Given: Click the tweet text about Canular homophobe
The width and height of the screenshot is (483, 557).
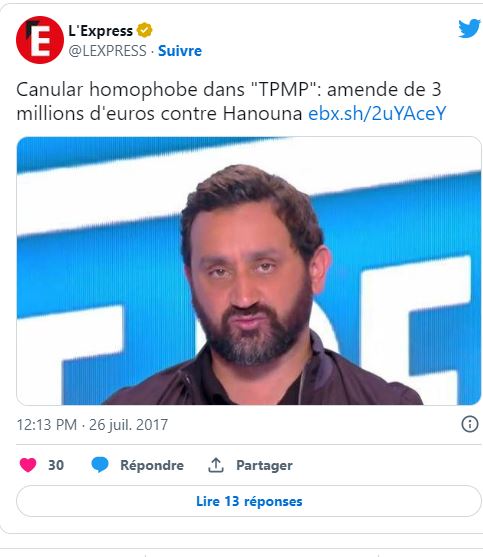Looking at the screenshot, I should coord(231,102).
